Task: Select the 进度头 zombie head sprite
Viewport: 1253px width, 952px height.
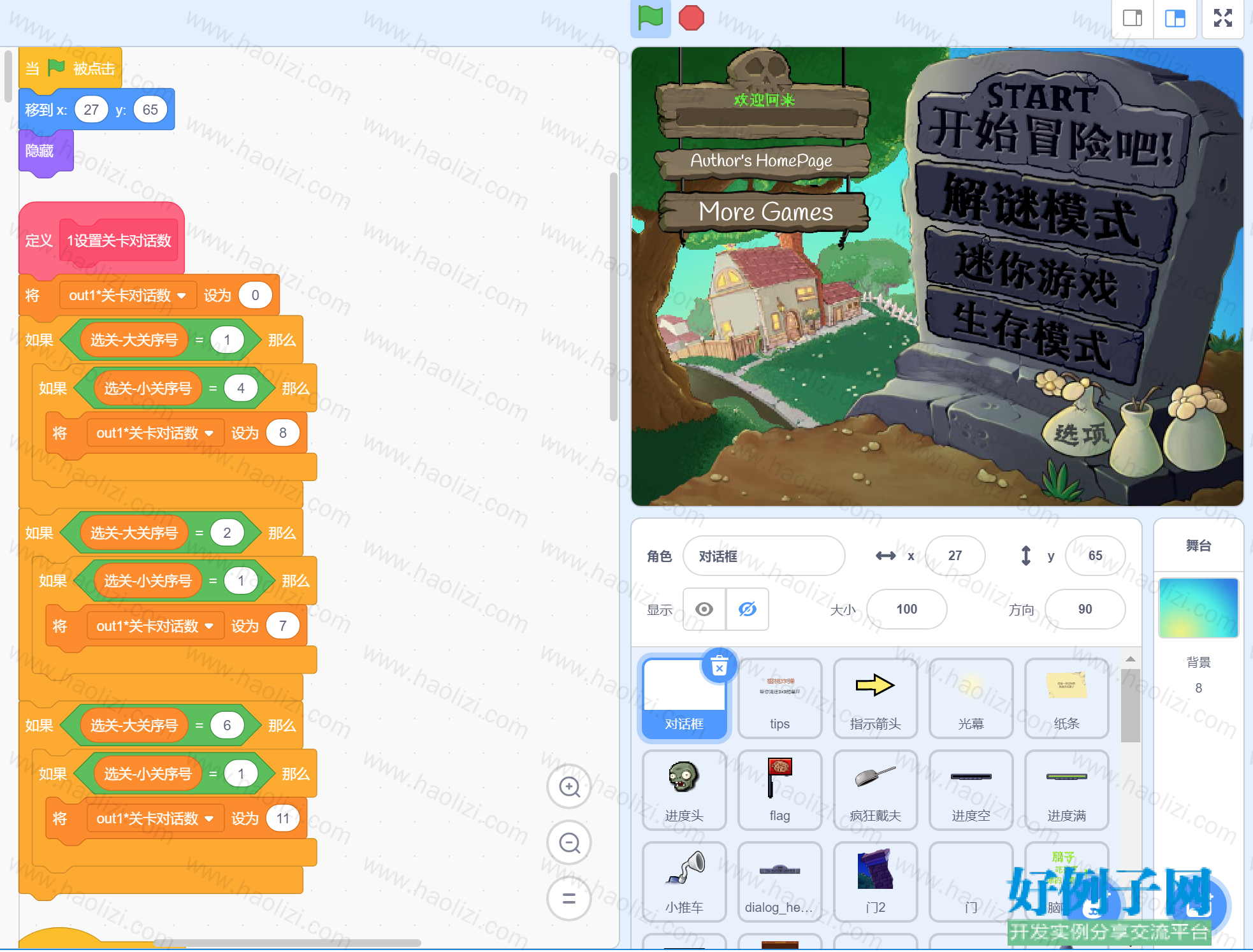Action: [x=684, y=791]
